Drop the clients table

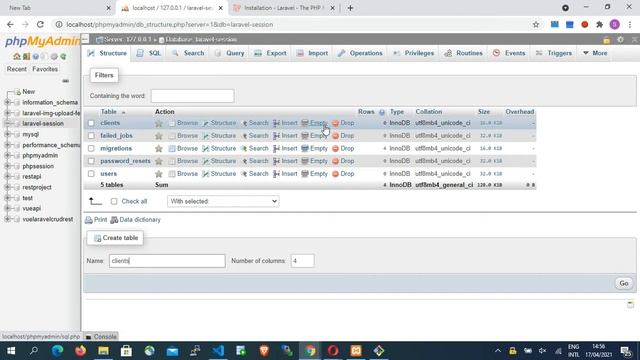(343, 123)
